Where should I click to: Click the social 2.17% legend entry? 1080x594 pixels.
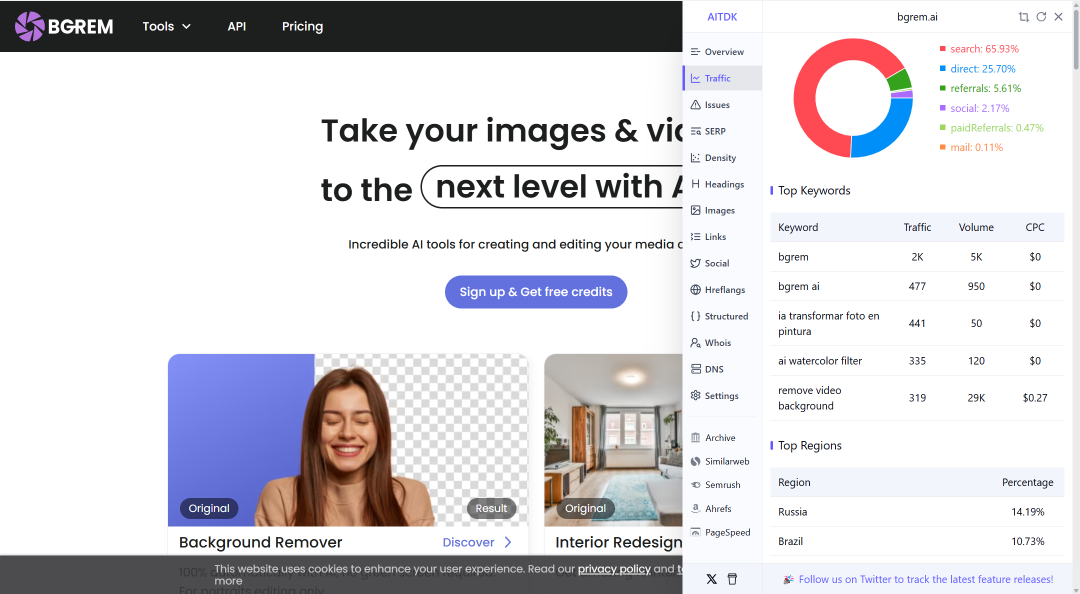tap(975, 108)
